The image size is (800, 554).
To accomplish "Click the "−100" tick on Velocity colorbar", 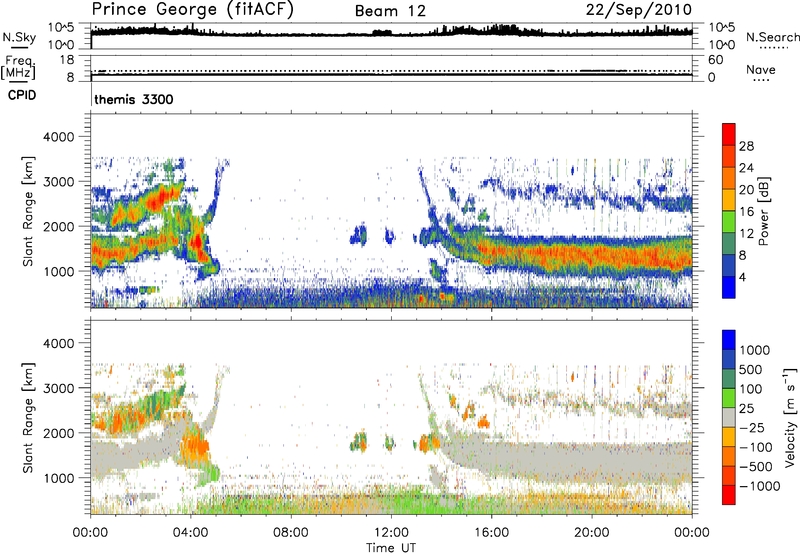I will click(756, 447).
